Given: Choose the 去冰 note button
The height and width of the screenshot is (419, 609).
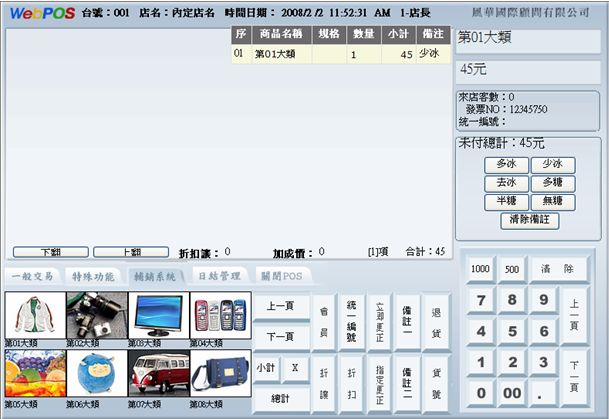Looking at the screenshot, I should click(x=506, y=183).
